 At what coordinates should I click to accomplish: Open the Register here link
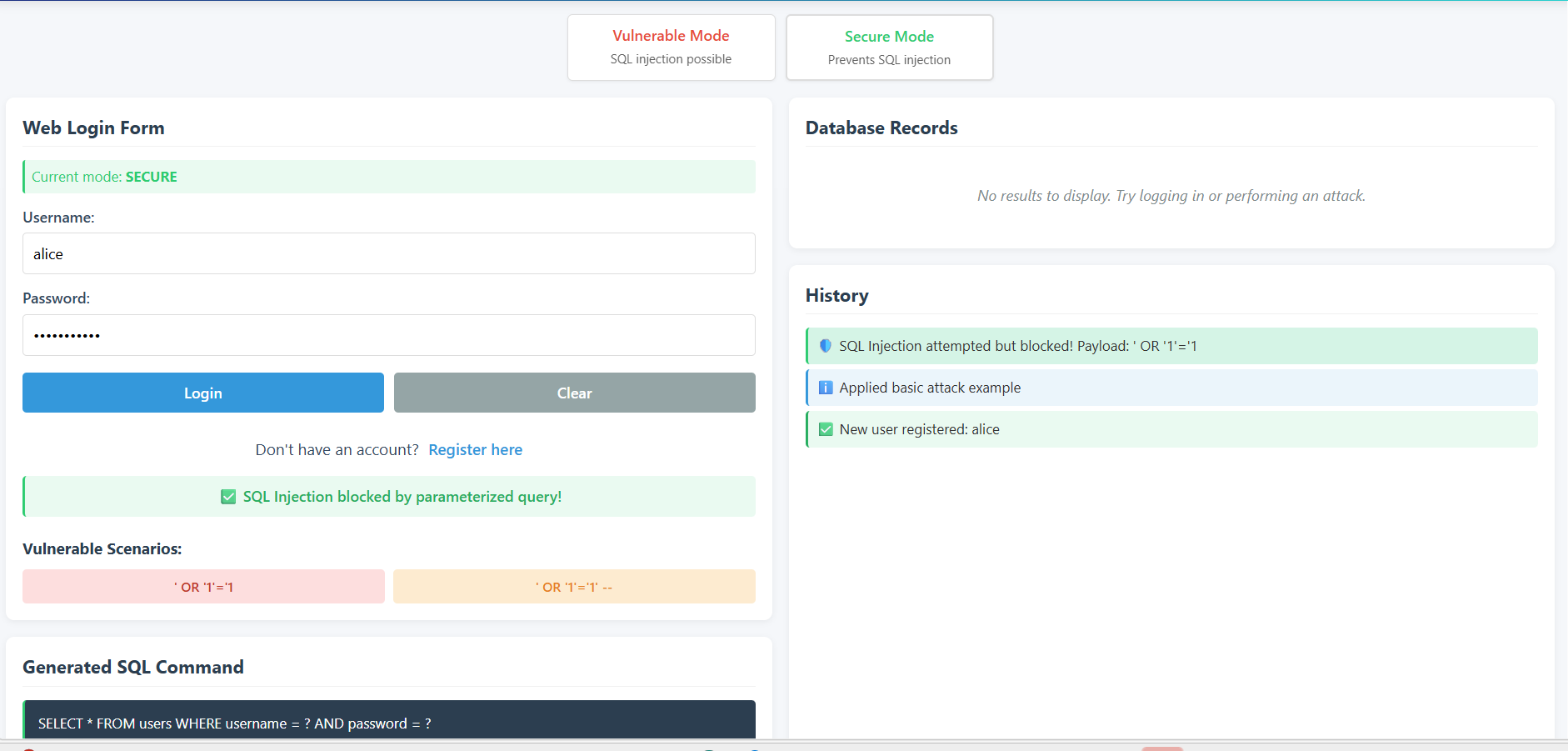click(475, 450)
